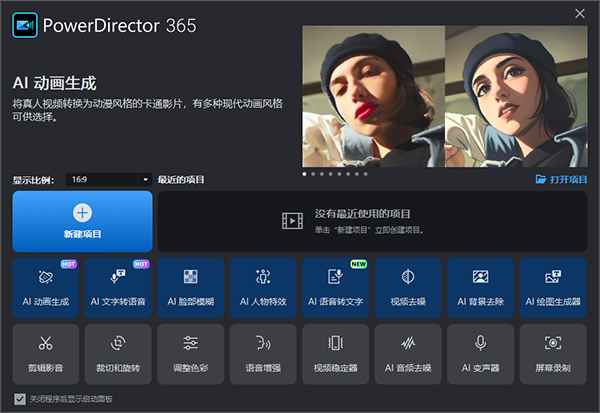Click the 最近的项目 label
Screen dimensions: 600x413
coord(181,180)
